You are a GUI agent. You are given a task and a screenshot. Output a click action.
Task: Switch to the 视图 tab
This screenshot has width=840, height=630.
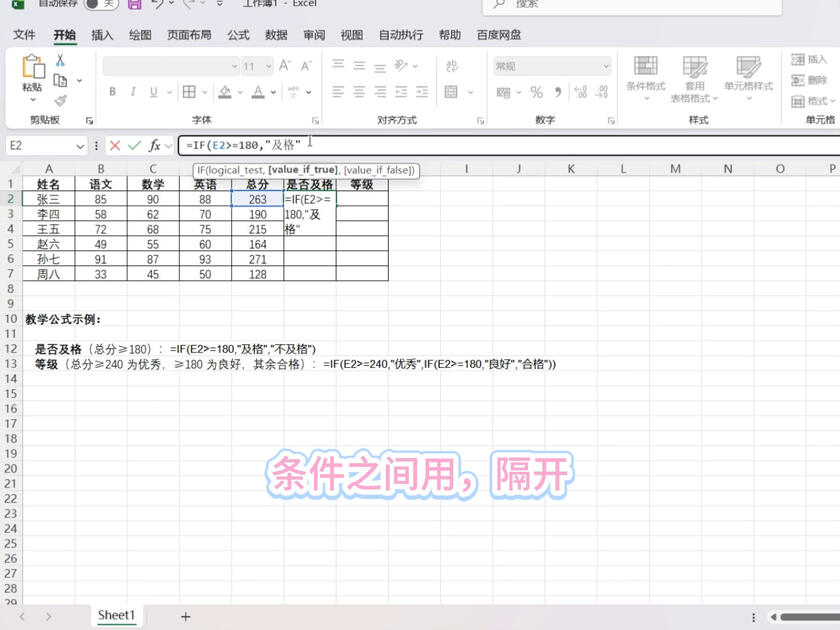point(351,35)
